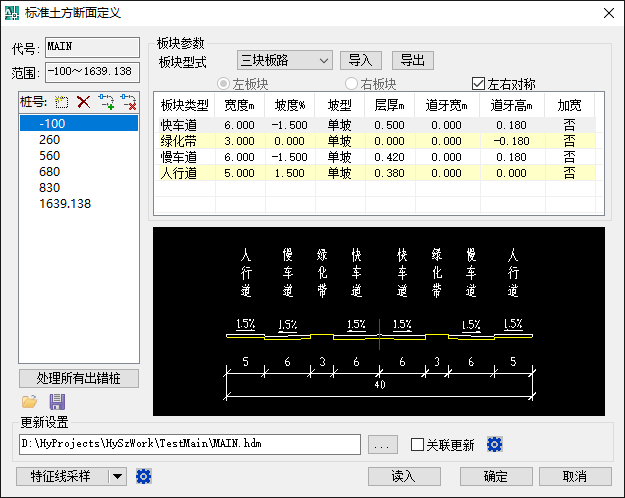Click the 人行道 row type cell
625x498 pixels.
(x=185, y=173)
